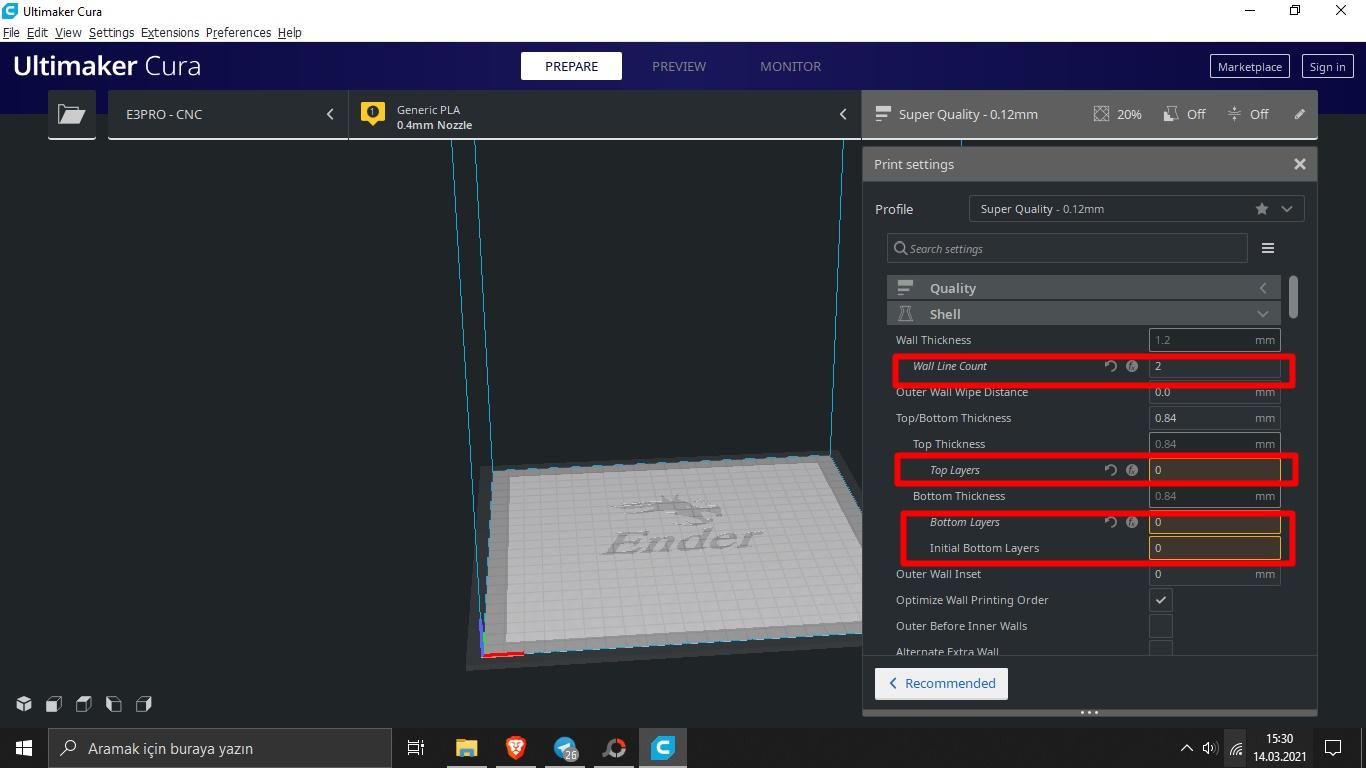The height and width of the screenshot is (768, 1366).
Task: Open Telegram from taskbar
Action: pos(566,748)
